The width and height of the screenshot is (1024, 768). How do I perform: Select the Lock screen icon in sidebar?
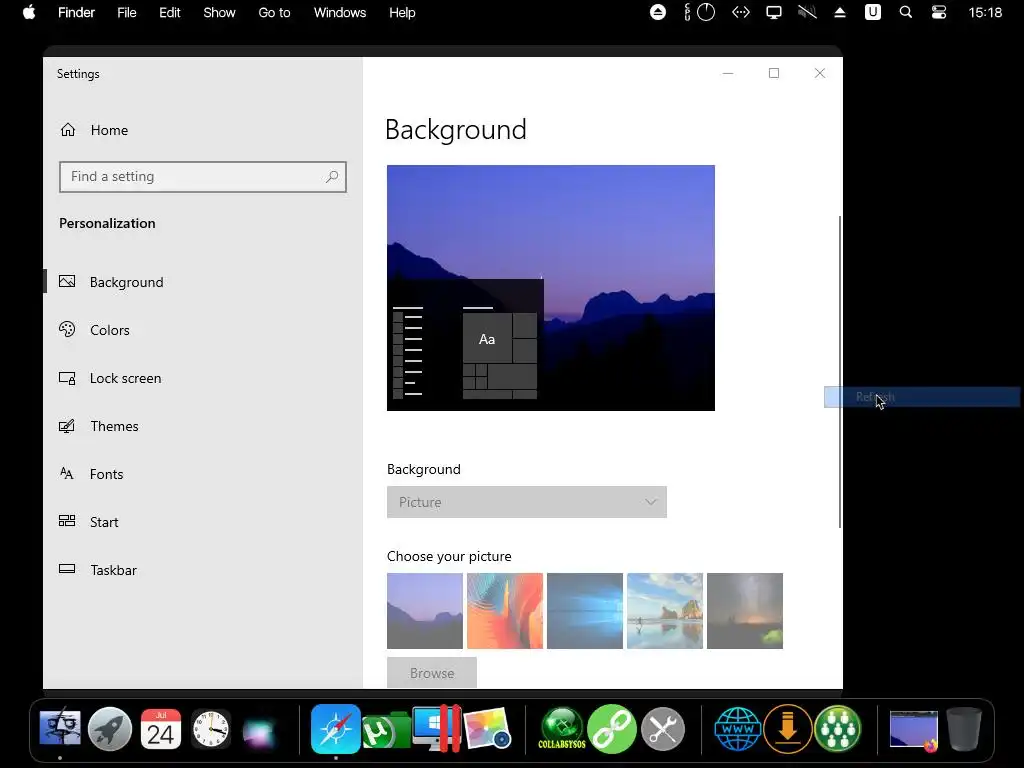point(67,378)
